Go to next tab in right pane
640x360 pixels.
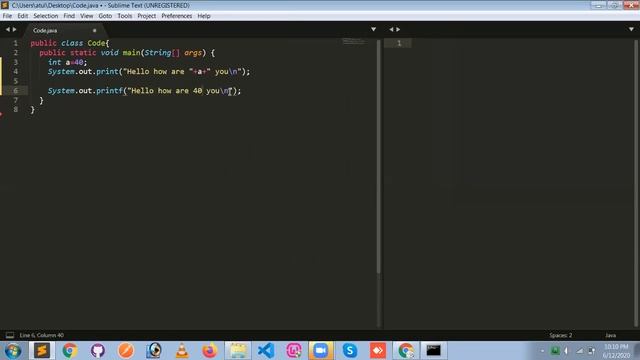[398, 29]
